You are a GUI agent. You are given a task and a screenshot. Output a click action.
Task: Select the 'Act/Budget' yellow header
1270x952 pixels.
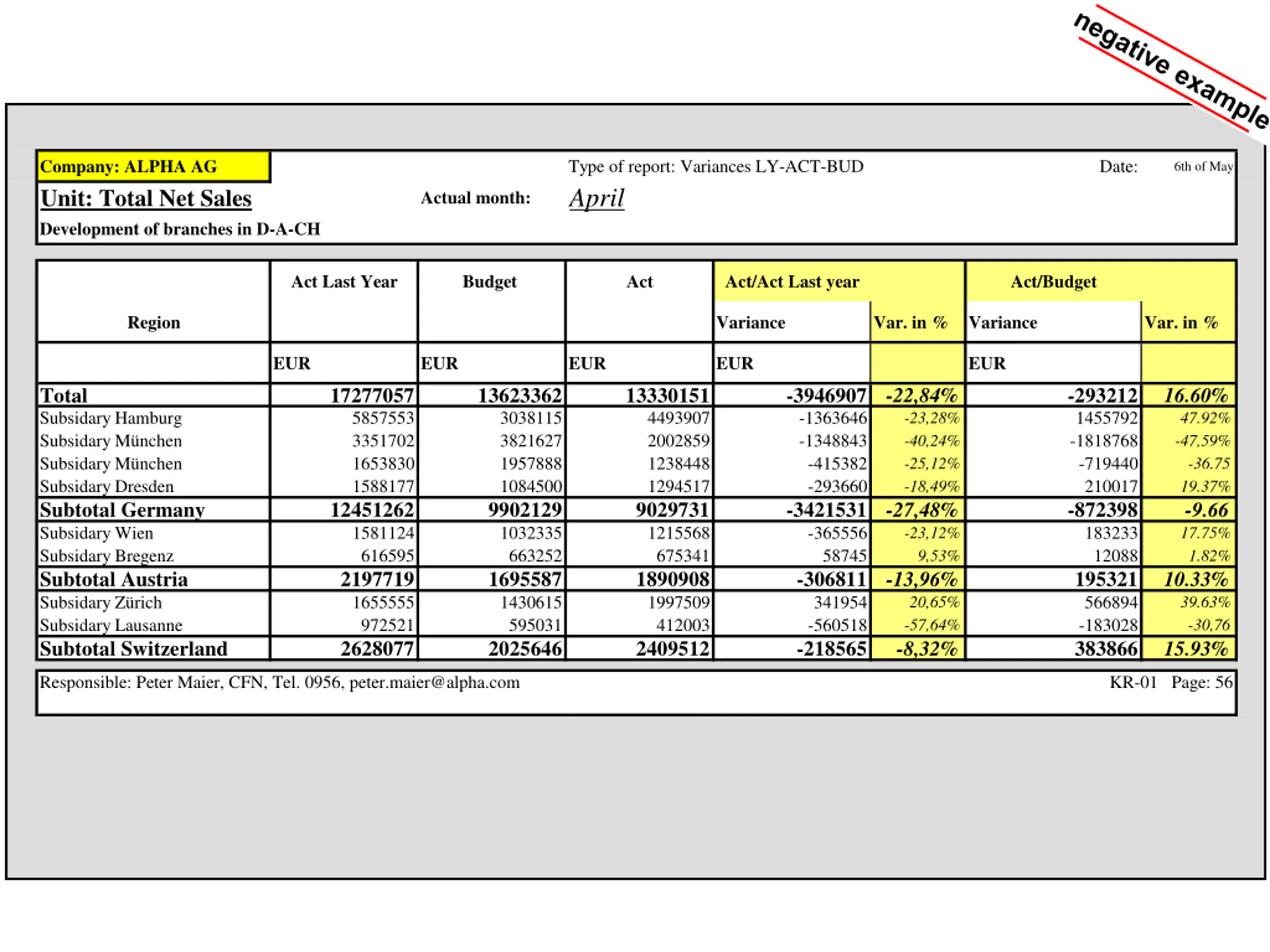(1054, 282)
